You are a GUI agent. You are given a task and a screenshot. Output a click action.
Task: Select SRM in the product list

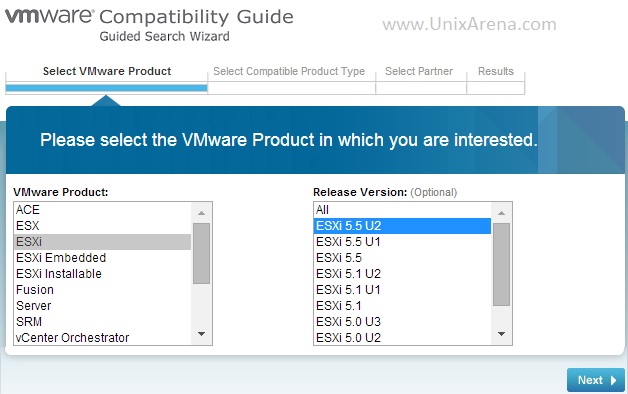[x=29, y=322]
